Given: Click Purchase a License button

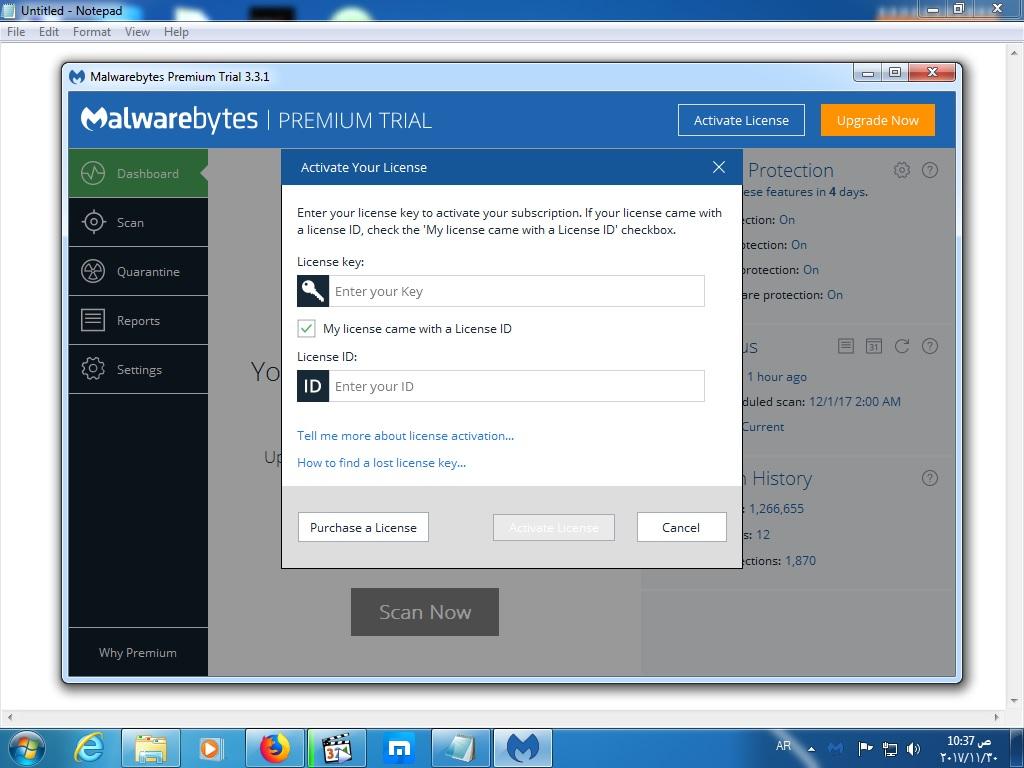Looking at the screenshot, I should coord(363,527).
